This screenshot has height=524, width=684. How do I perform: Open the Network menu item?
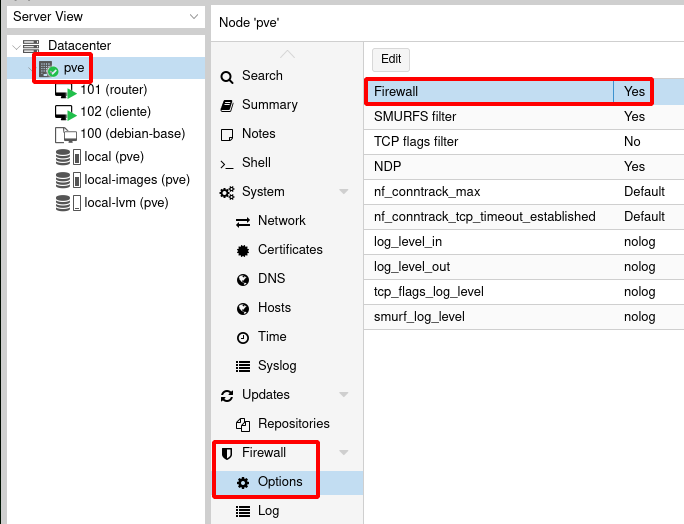coord(281,221)
